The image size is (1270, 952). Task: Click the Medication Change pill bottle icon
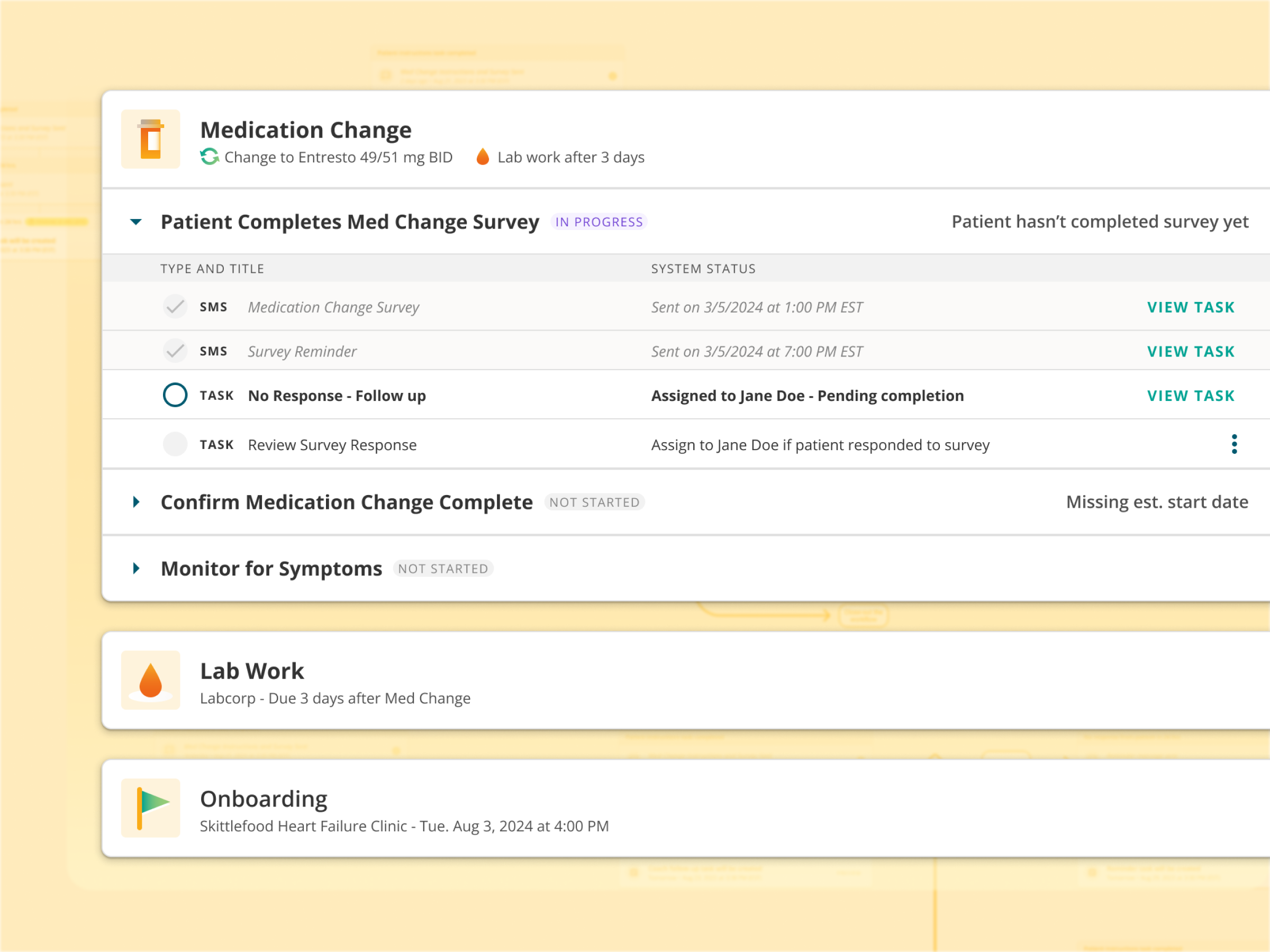click(x=150, y=139)
